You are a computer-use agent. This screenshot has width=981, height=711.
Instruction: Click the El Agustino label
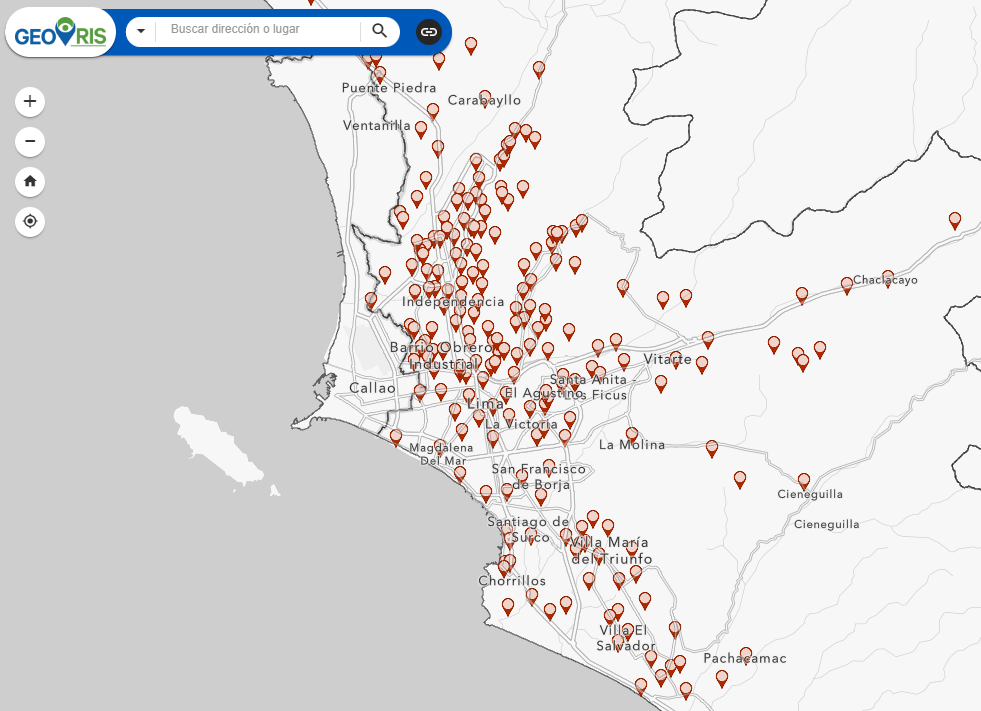tap(544, 393)
